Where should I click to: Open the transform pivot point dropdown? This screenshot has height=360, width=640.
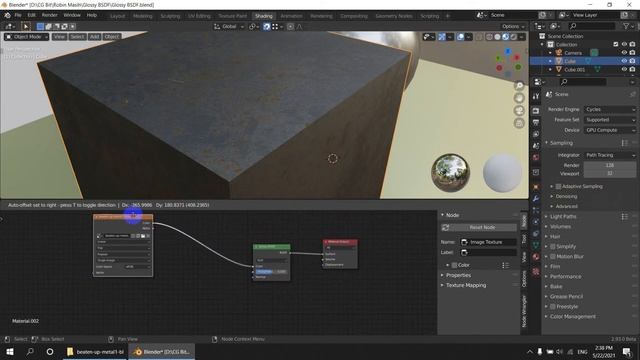pos(254,27)
